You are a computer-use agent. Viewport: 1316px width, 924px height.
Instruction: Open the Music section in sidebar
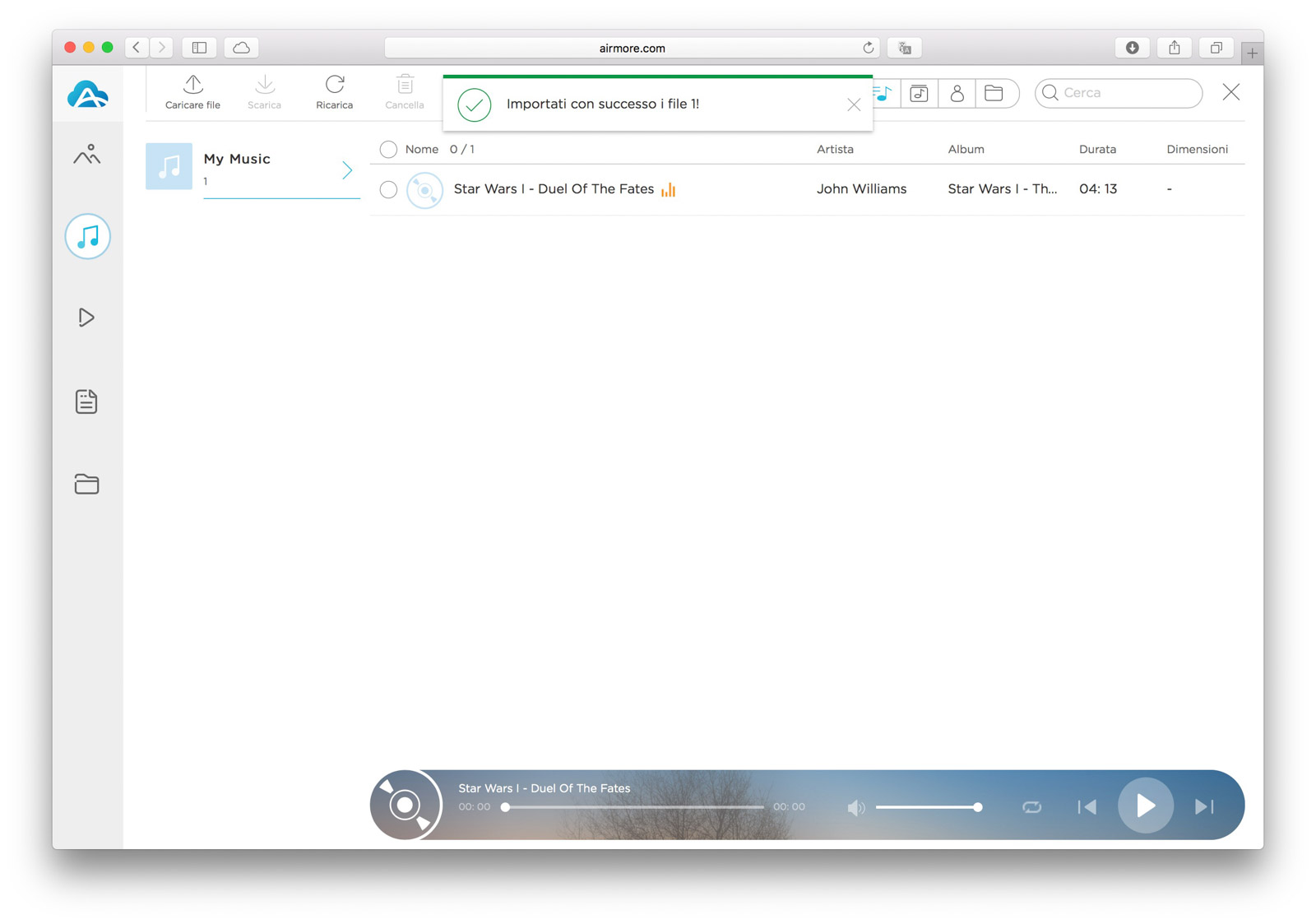click(x=88, y=237)
